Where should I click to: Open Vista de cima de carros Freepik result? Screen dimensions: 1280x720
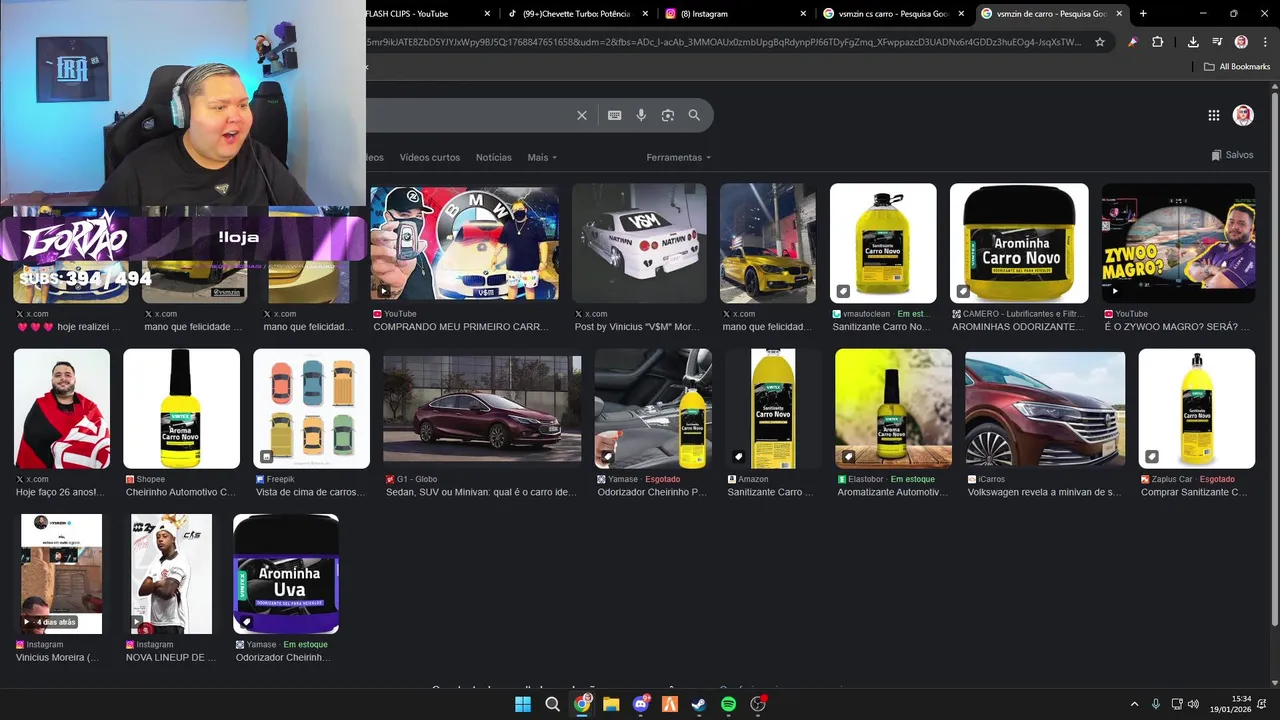309,492
